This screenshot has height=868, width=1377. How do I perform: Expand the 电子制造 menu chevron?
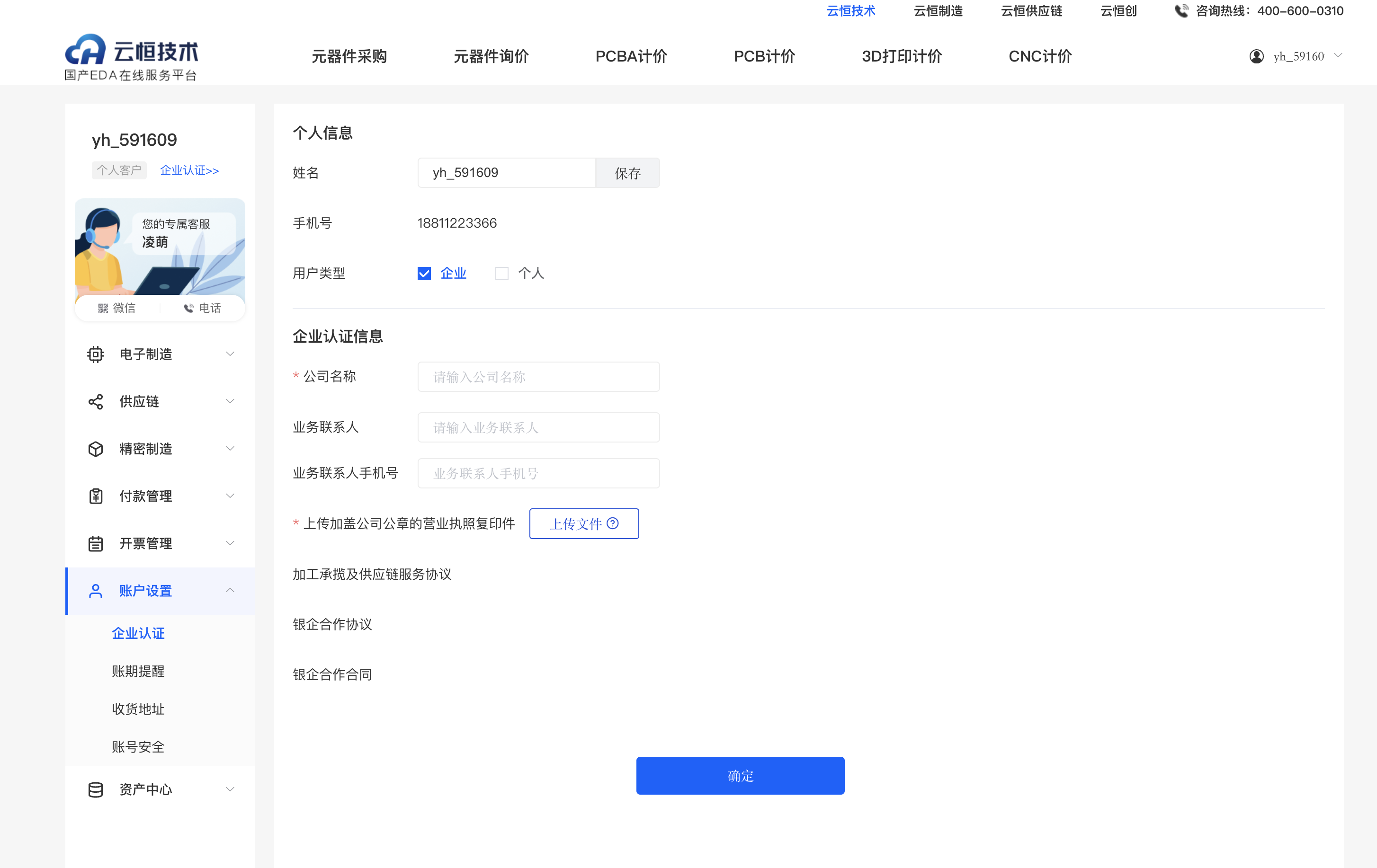(x=230, y=354)
